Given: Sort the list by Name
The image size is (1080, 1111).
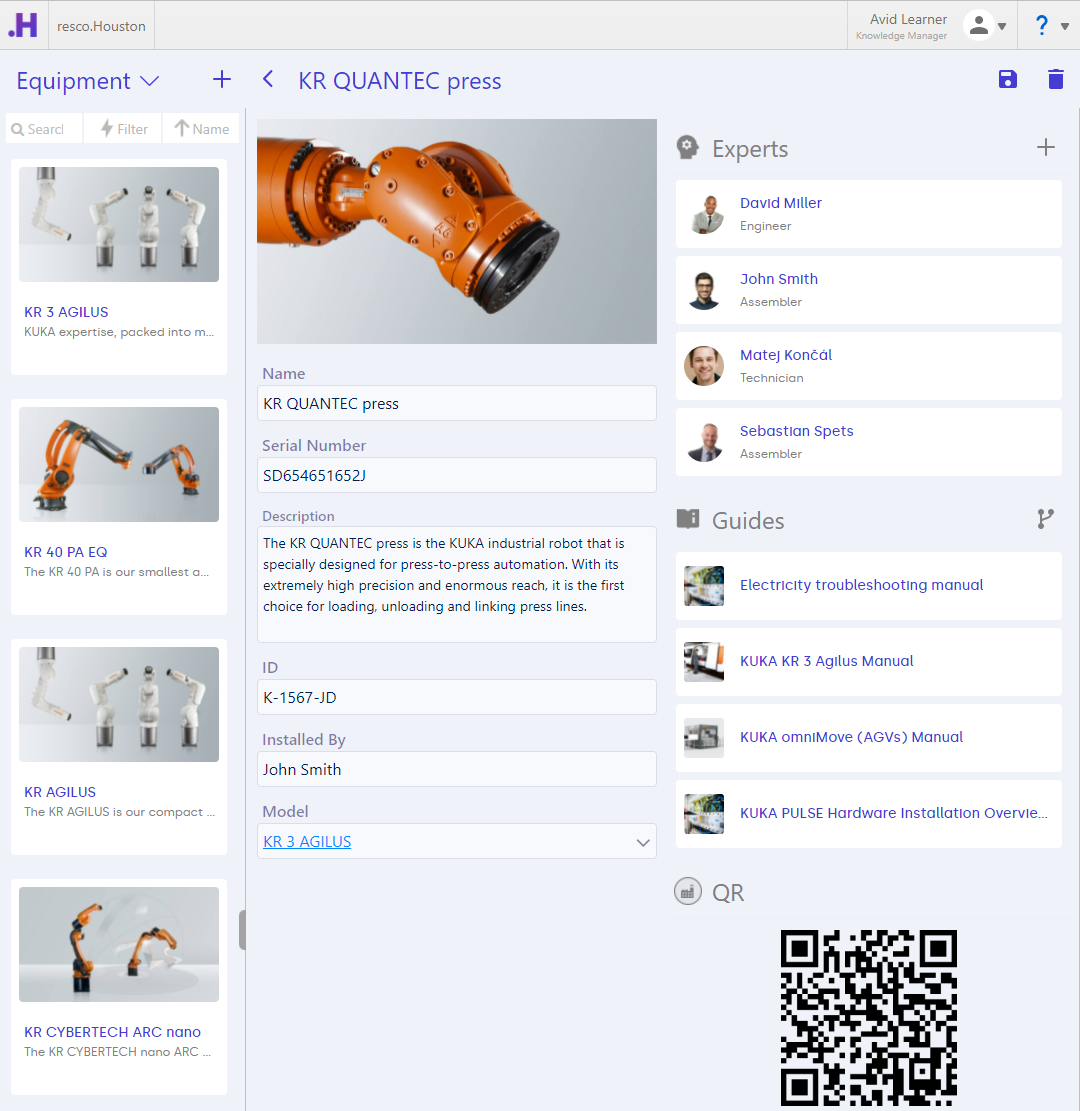Looking at the screenshot, I should pos(201,129).
